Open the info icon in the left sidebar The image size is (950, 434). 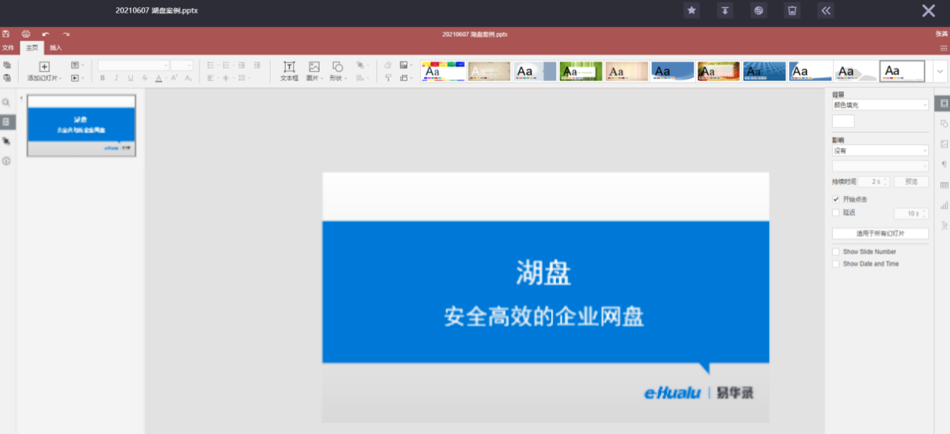point(7,161)
